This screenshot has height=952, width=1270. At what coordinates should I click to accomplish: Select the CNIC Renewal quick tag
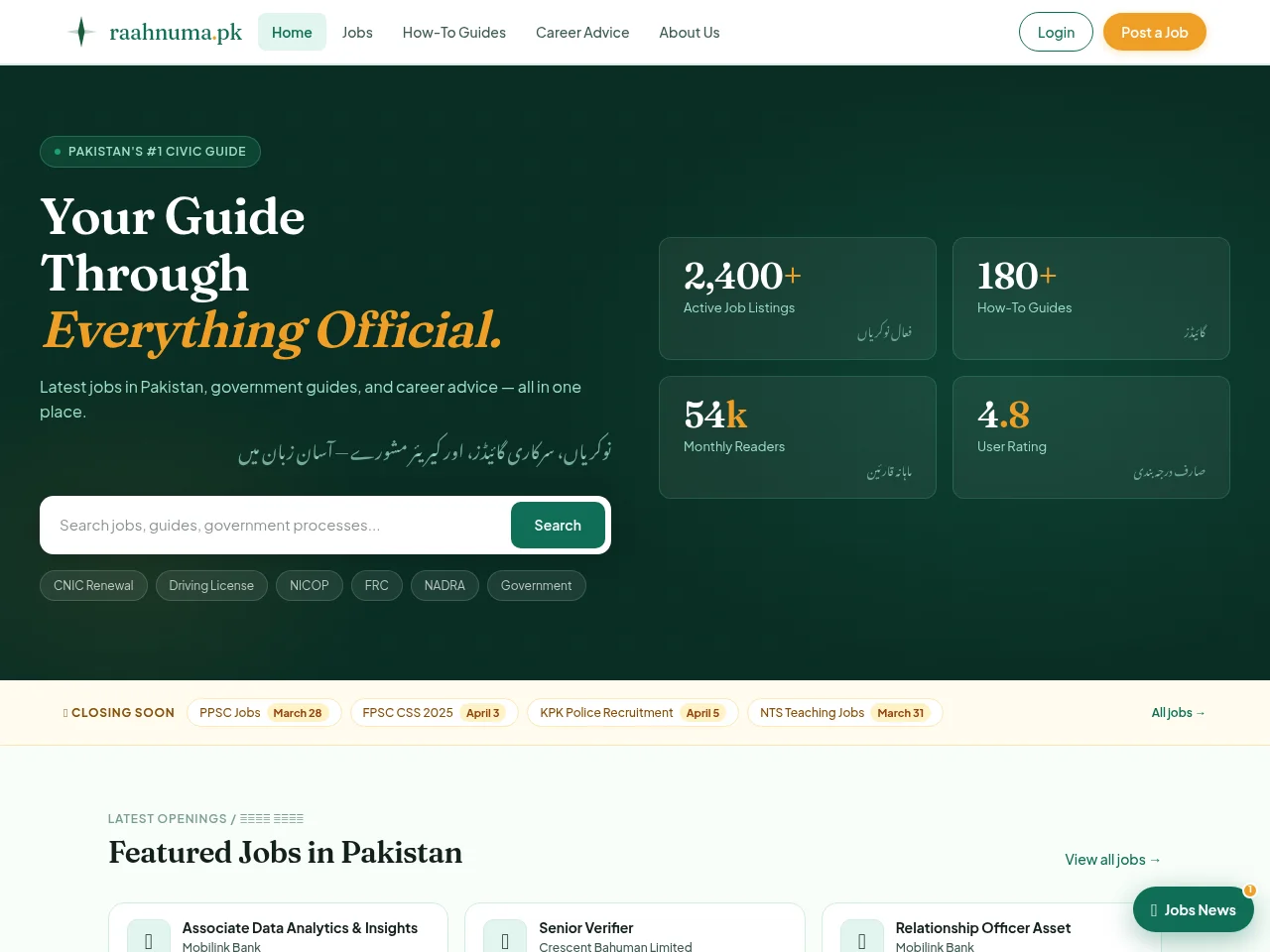93,586
